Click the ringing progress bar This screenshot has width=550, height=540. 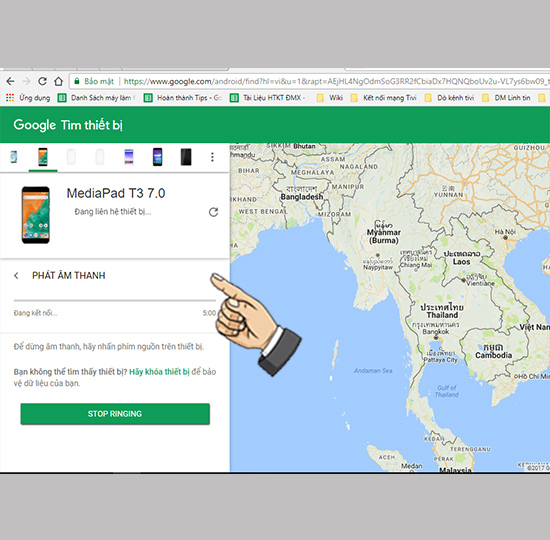[115, 300]
